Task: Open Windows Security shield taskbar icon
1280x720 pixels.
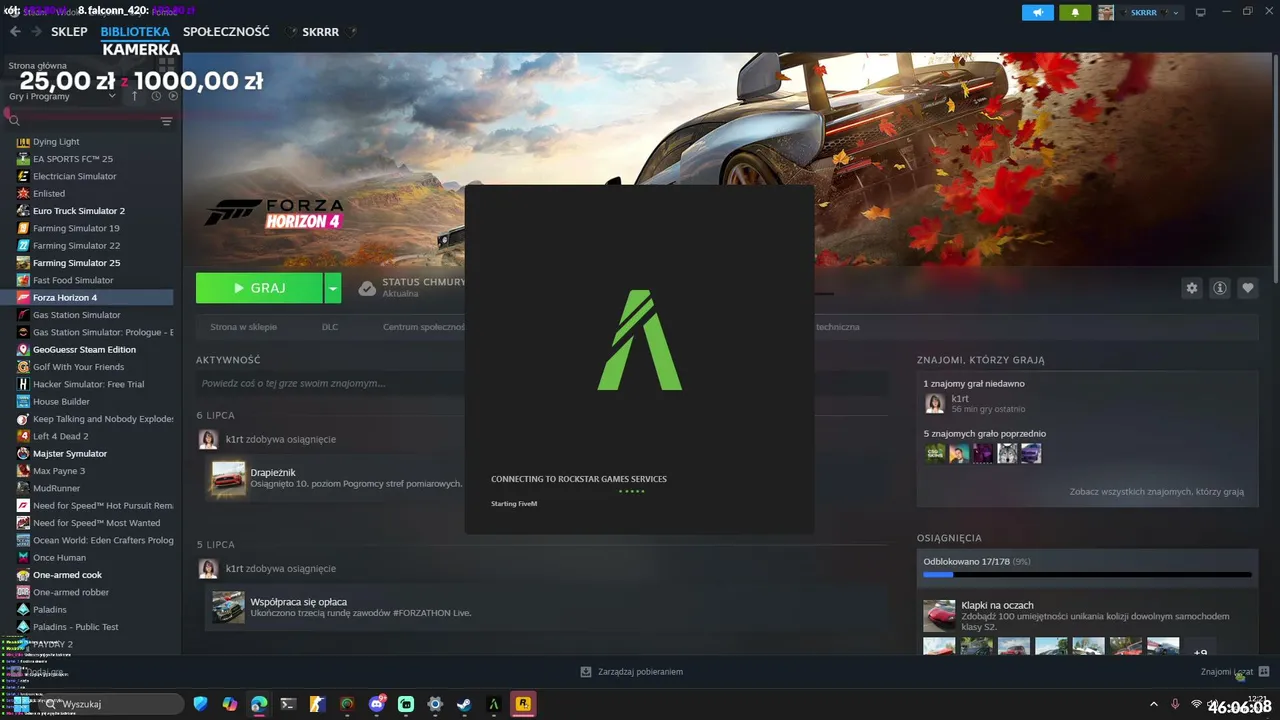Action: tap(200, 704)
